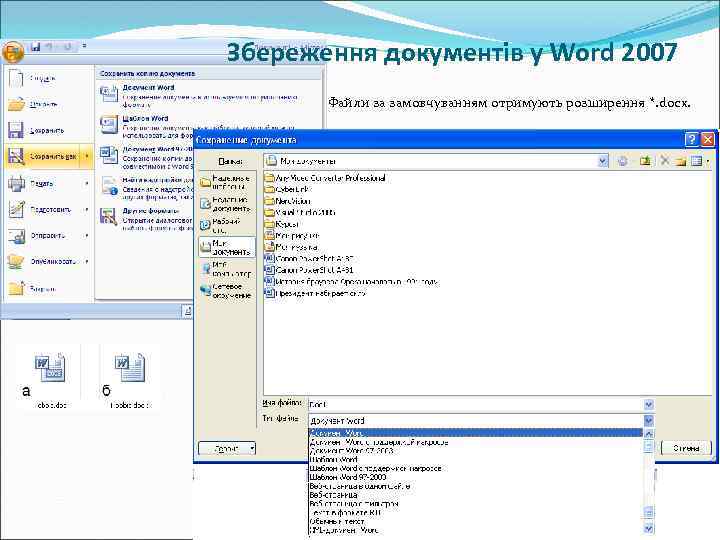This screenshot has height=540, width=720.
Task: Expand the Опубликовать submenu arrow
Action: [87, 261]
